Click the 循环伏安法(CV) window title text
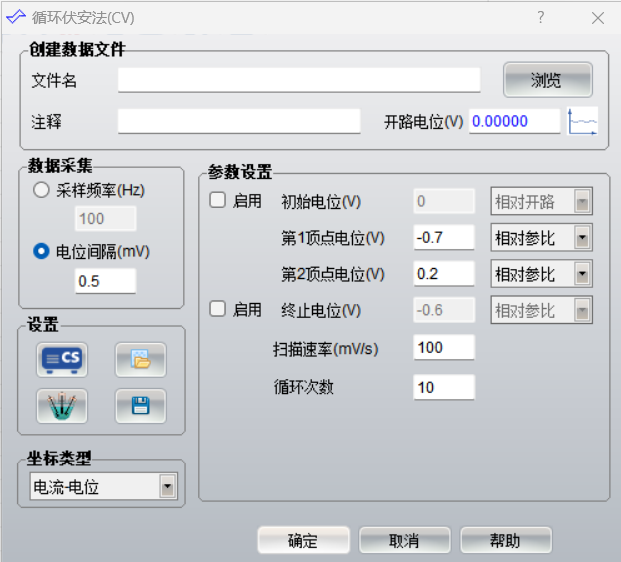This screenshot has width=621, height=562. point(83,18)
